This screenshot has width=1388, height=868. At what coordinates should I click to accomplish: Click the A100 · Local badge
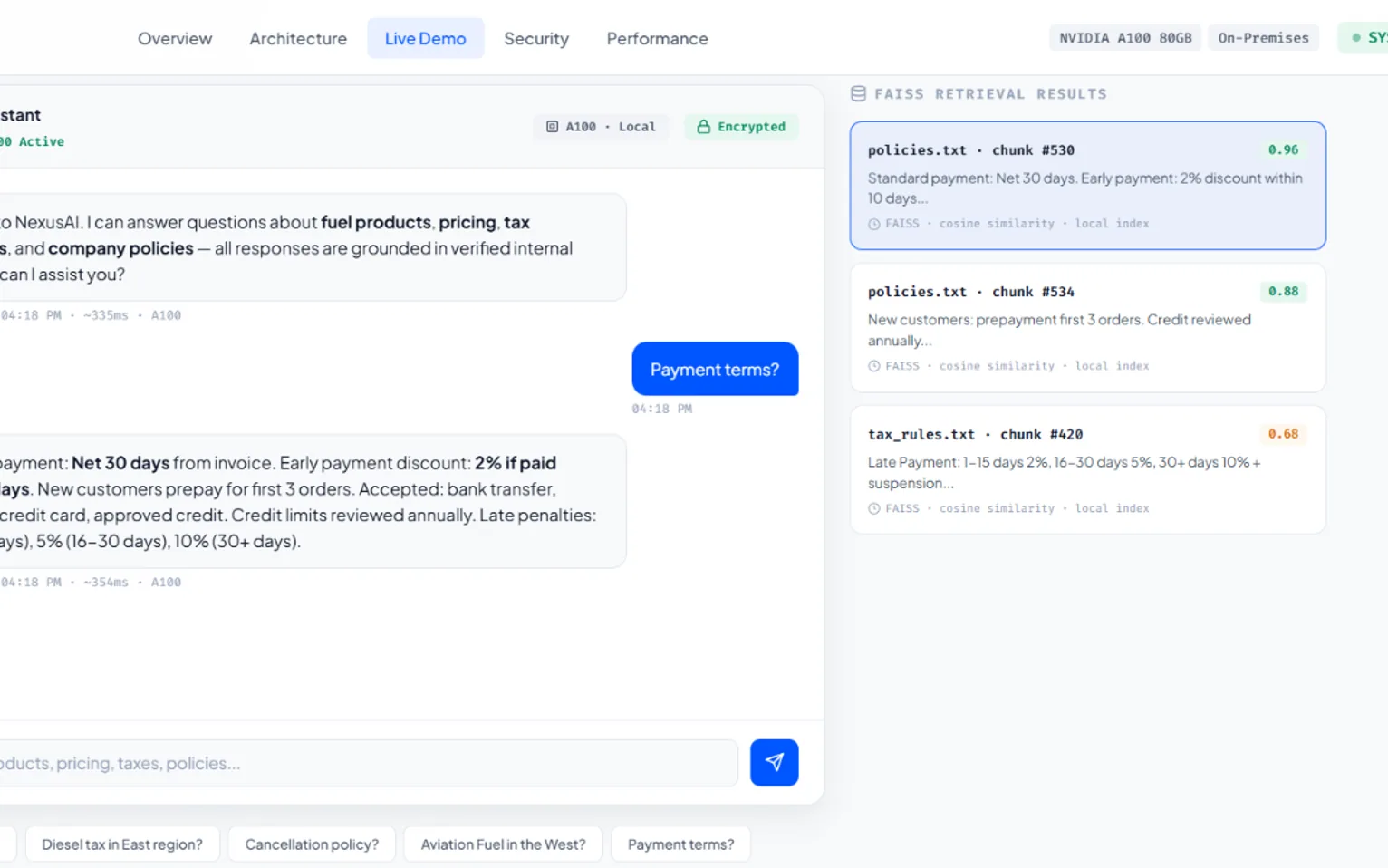[x=602, y=127]
